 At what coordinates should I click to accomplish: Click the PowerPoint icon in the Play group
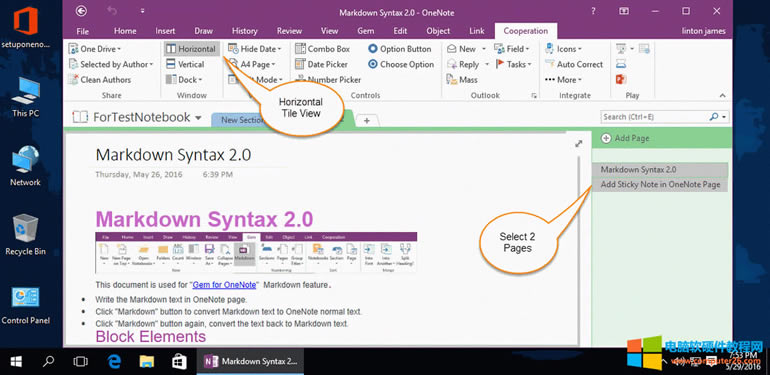point(621,79)
